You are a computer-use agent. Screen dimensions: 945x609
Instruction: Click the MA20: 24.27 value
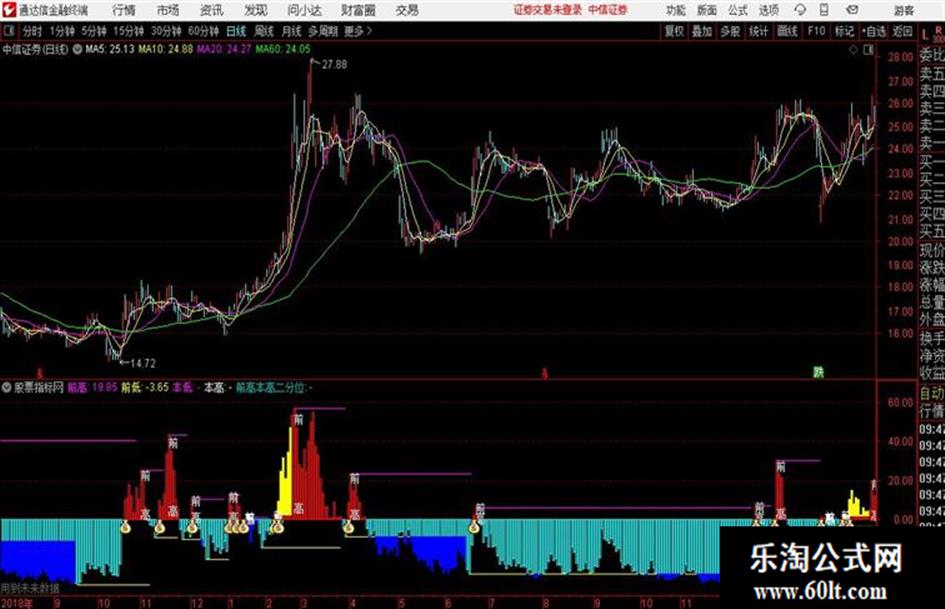224,49
